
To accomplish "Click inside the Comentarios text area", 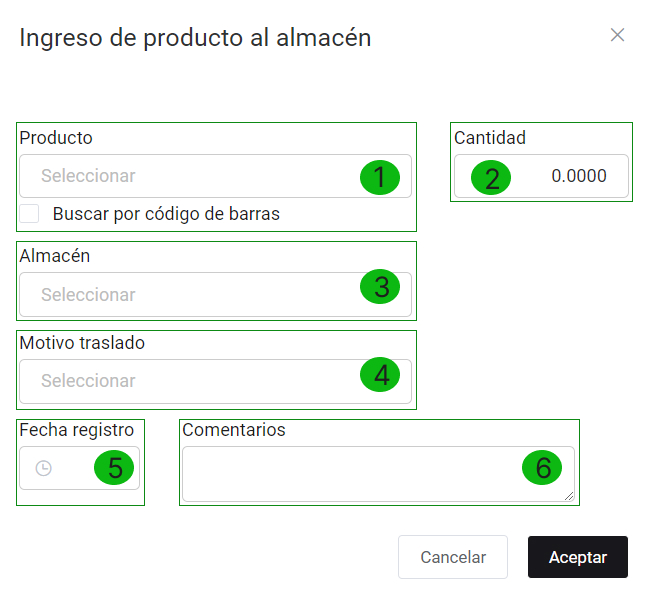I will (x=350, y=473).
